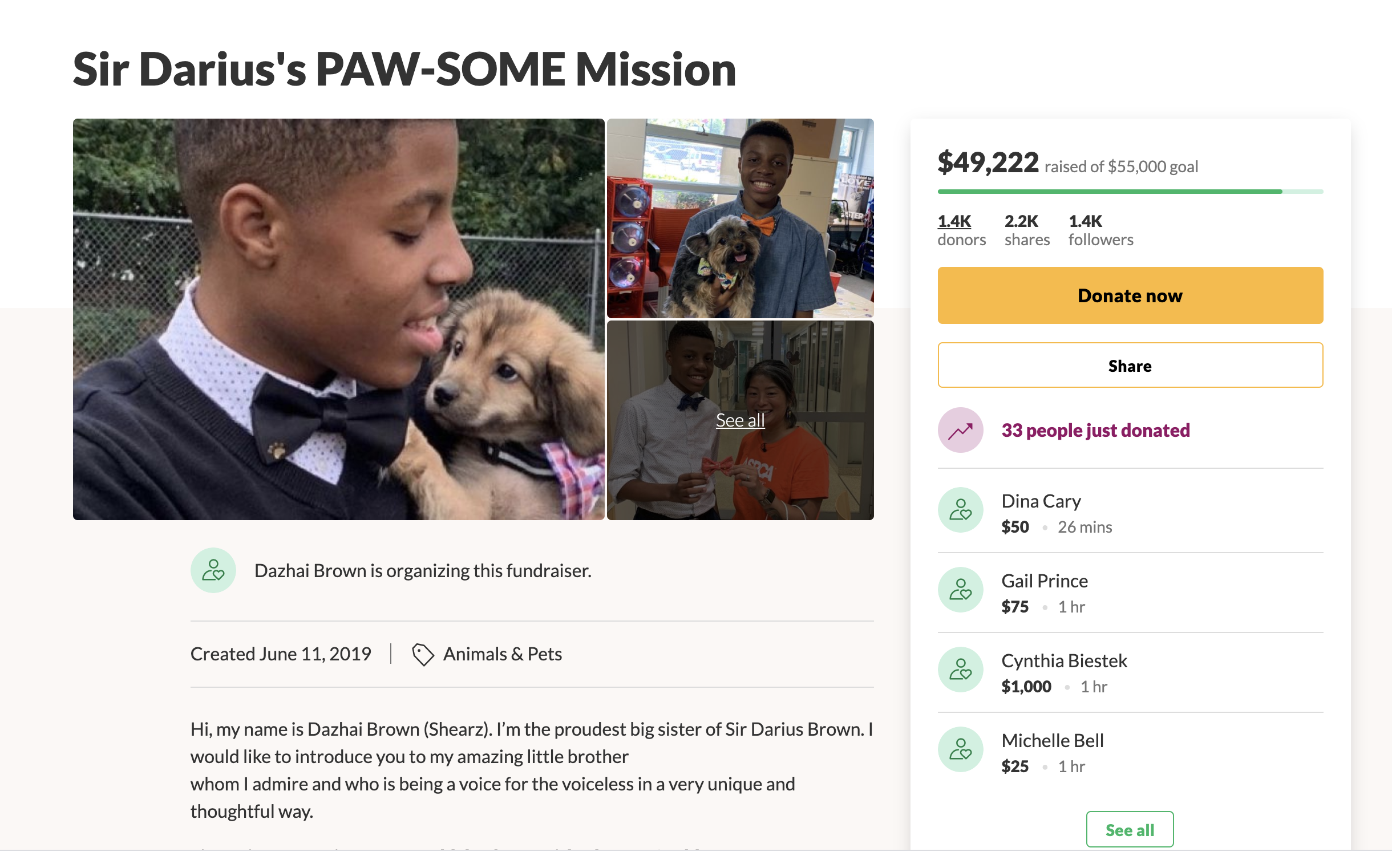Image resolution: width=1392 pixels, height=868 pixels.
Task: Open the Animals & Pets category link
Action: [502, 654]
